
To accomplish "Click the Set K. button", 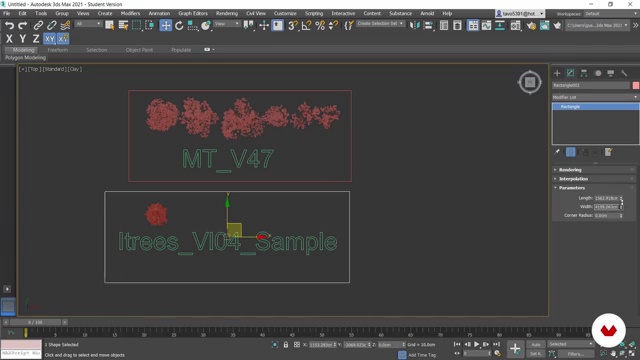I will point(536,353).
